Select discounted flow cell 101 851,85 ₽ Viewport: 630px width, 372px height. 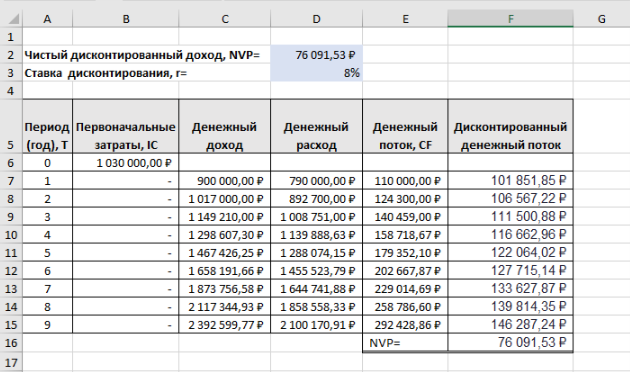tap(510, 181)
